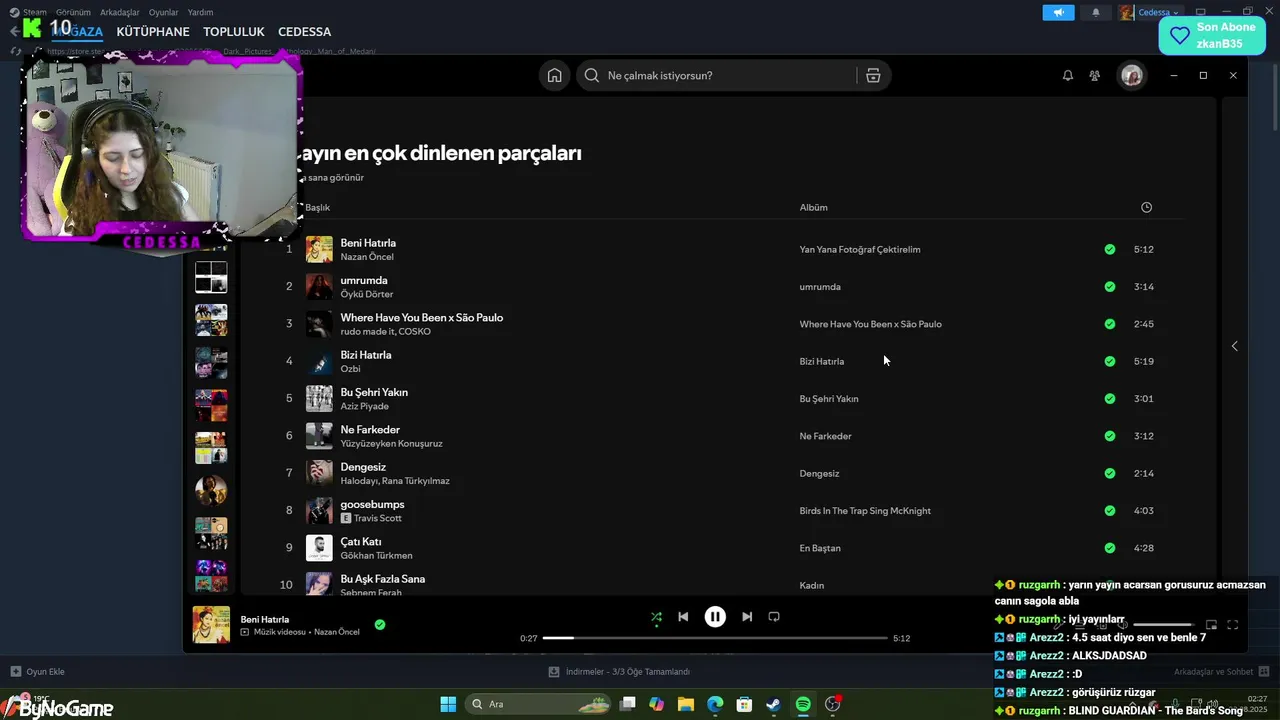Screen dimensions: 1280x720
Task: Open Spotify profile avatar menu
Action: click(1131, 76)
